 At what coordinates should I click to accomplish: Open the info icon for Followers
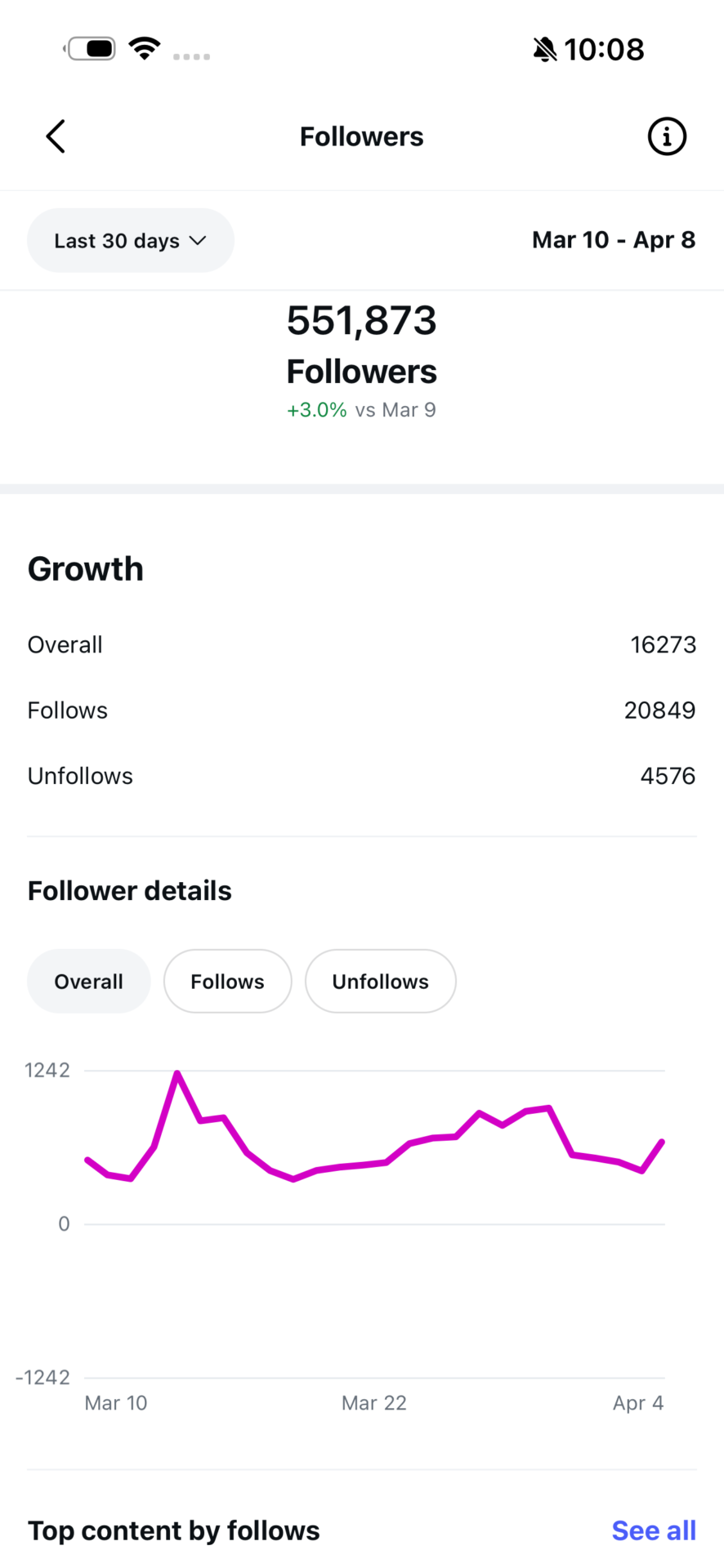click(667, 136)
